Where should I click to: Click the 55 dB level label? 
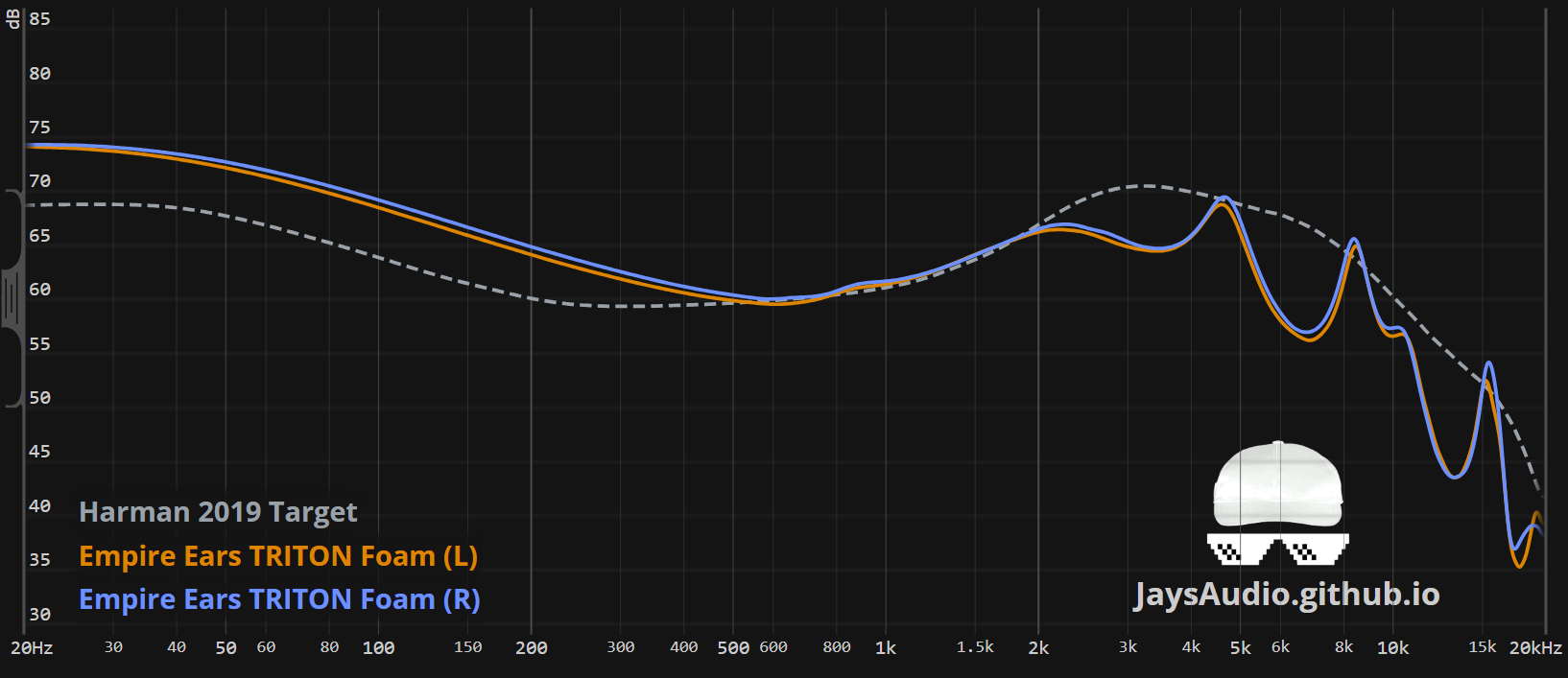pyautogui.click(x=39, y=343)
